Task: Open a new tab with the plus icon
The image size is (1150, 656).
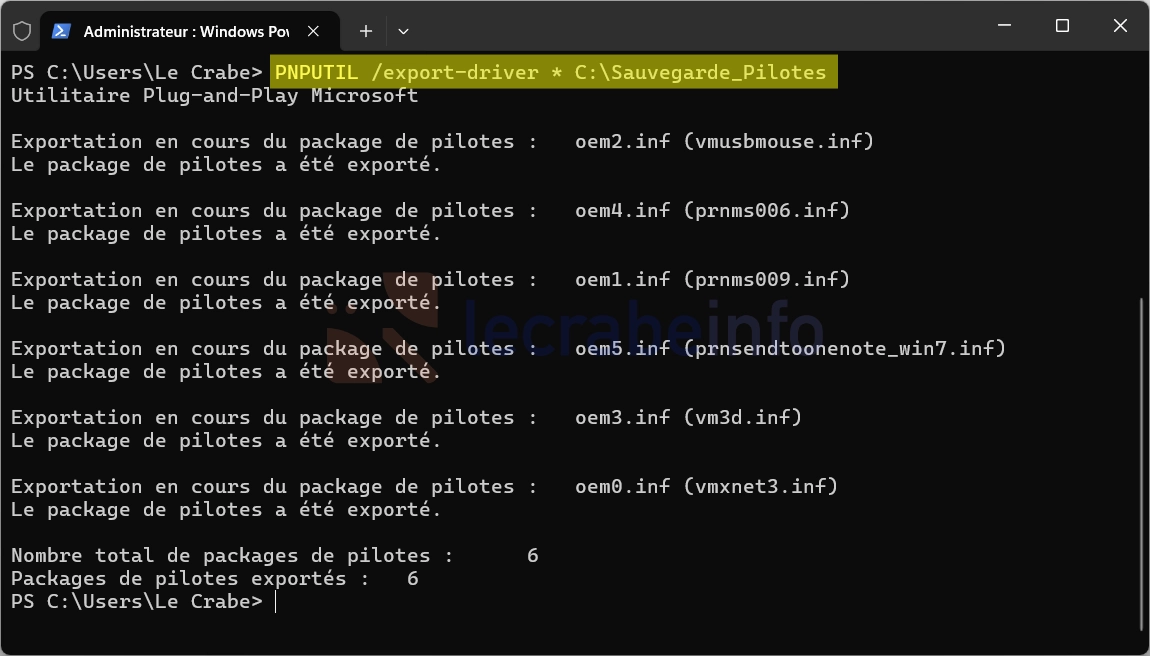Action: [x=366, y=31]
